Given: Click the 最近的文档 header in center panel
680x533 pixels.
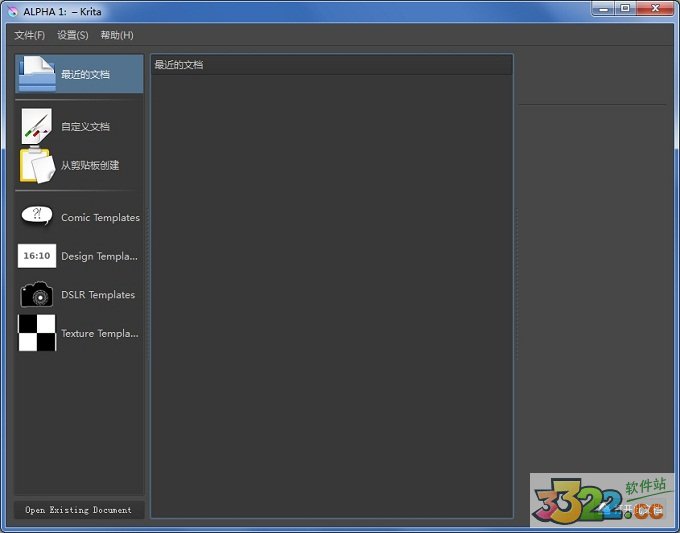Looking at the screenshot, I should (x=179, y=65).
